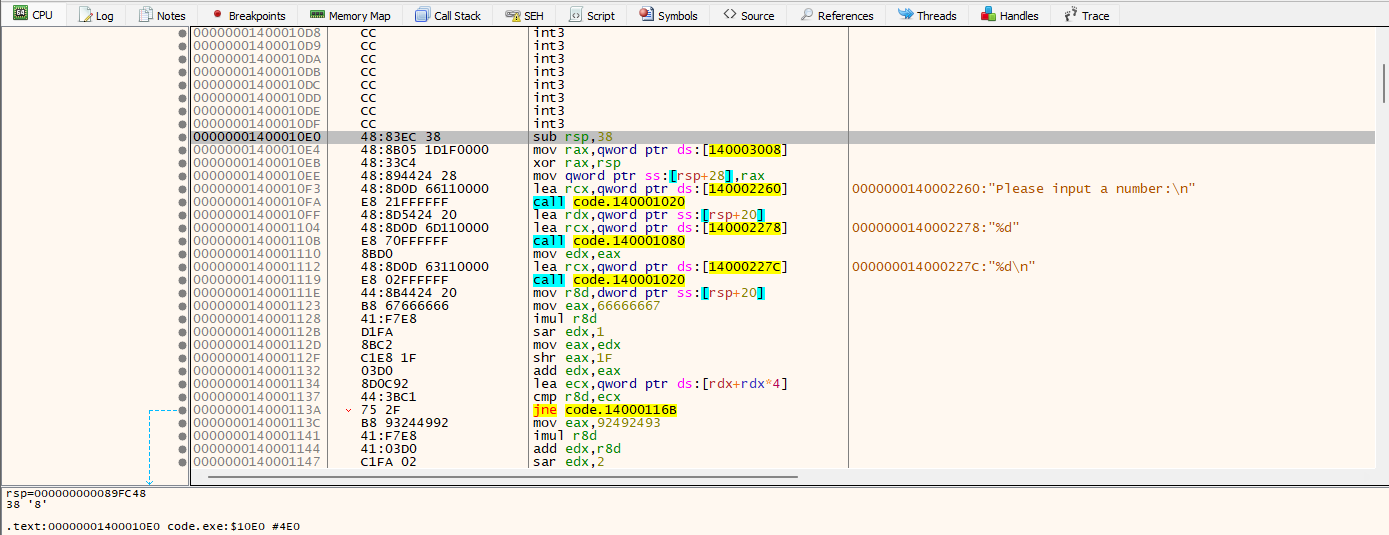Toggle breakpoint bullet at address 00000001400010E0
Screen dimensions: 1389x535
click(182, 137)
